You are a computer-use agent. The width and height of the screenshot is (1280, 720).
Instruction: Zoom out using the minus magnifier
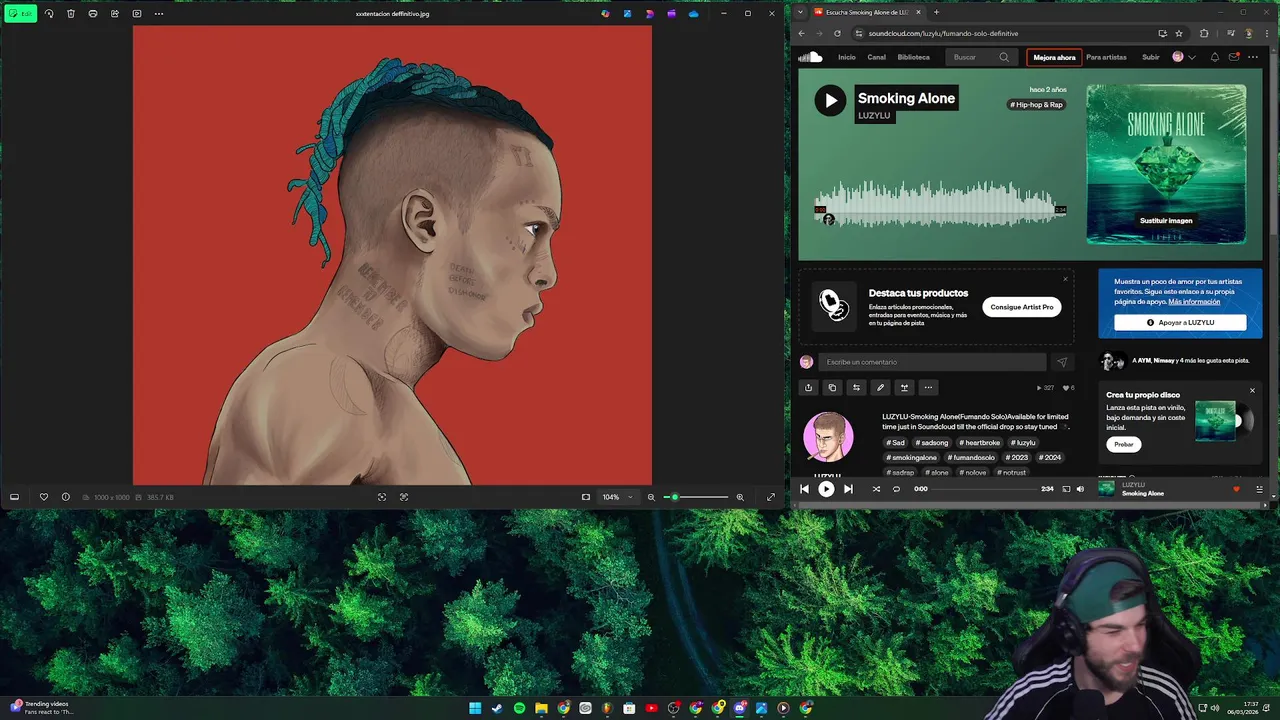click(651, 497)
